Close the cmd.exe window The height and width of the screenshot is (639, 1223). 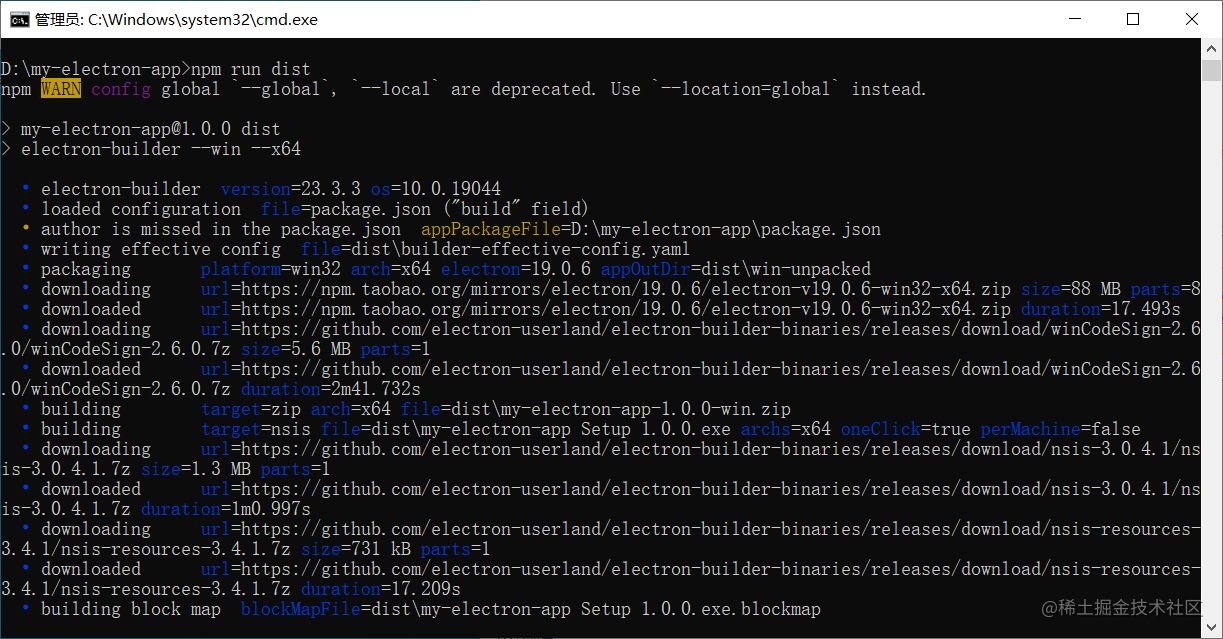point(1192,19)
